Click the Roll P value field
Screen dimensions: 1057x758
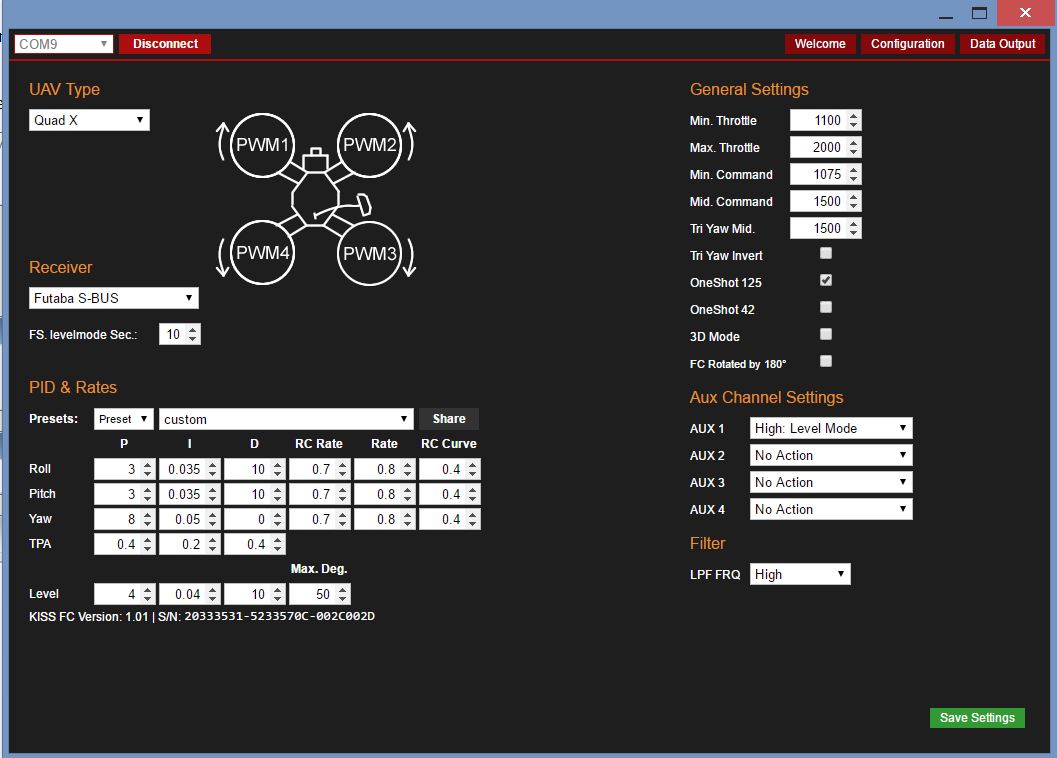116,469
